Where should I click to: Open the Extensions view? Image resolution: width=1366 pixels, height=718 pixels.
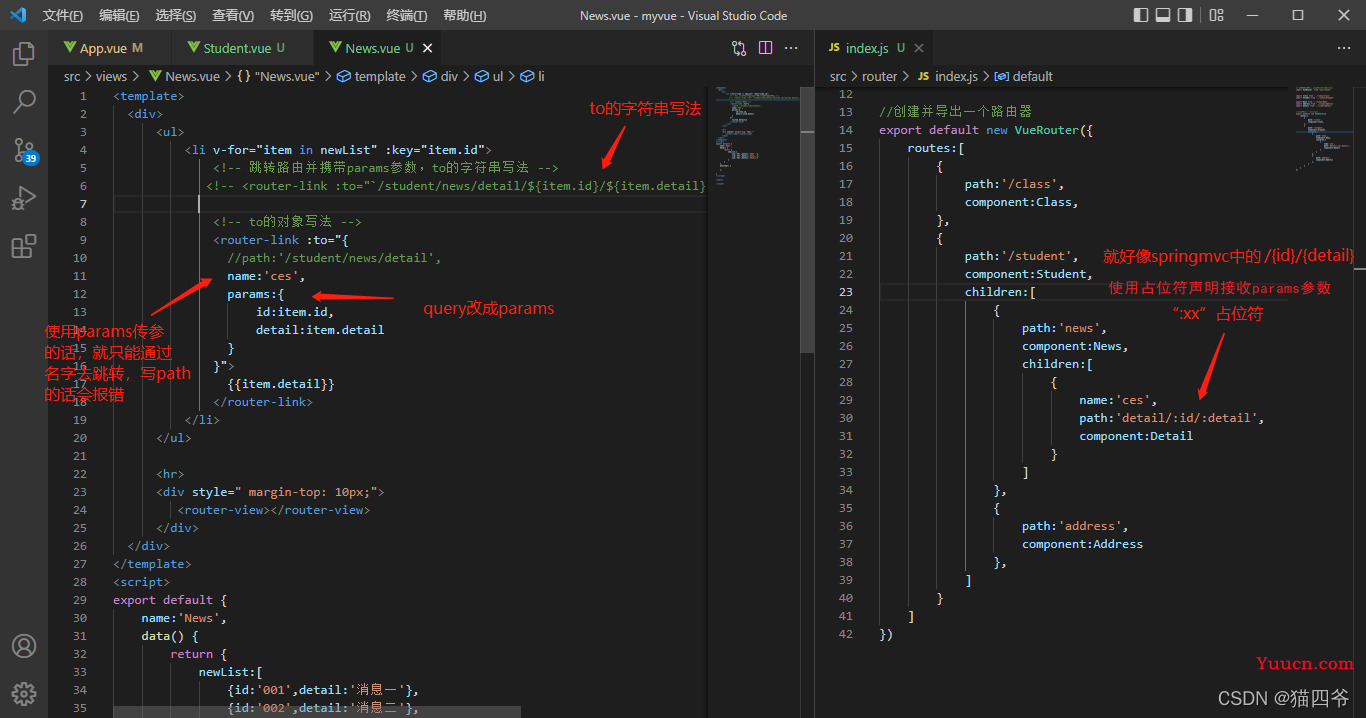(x=24, y=246)
